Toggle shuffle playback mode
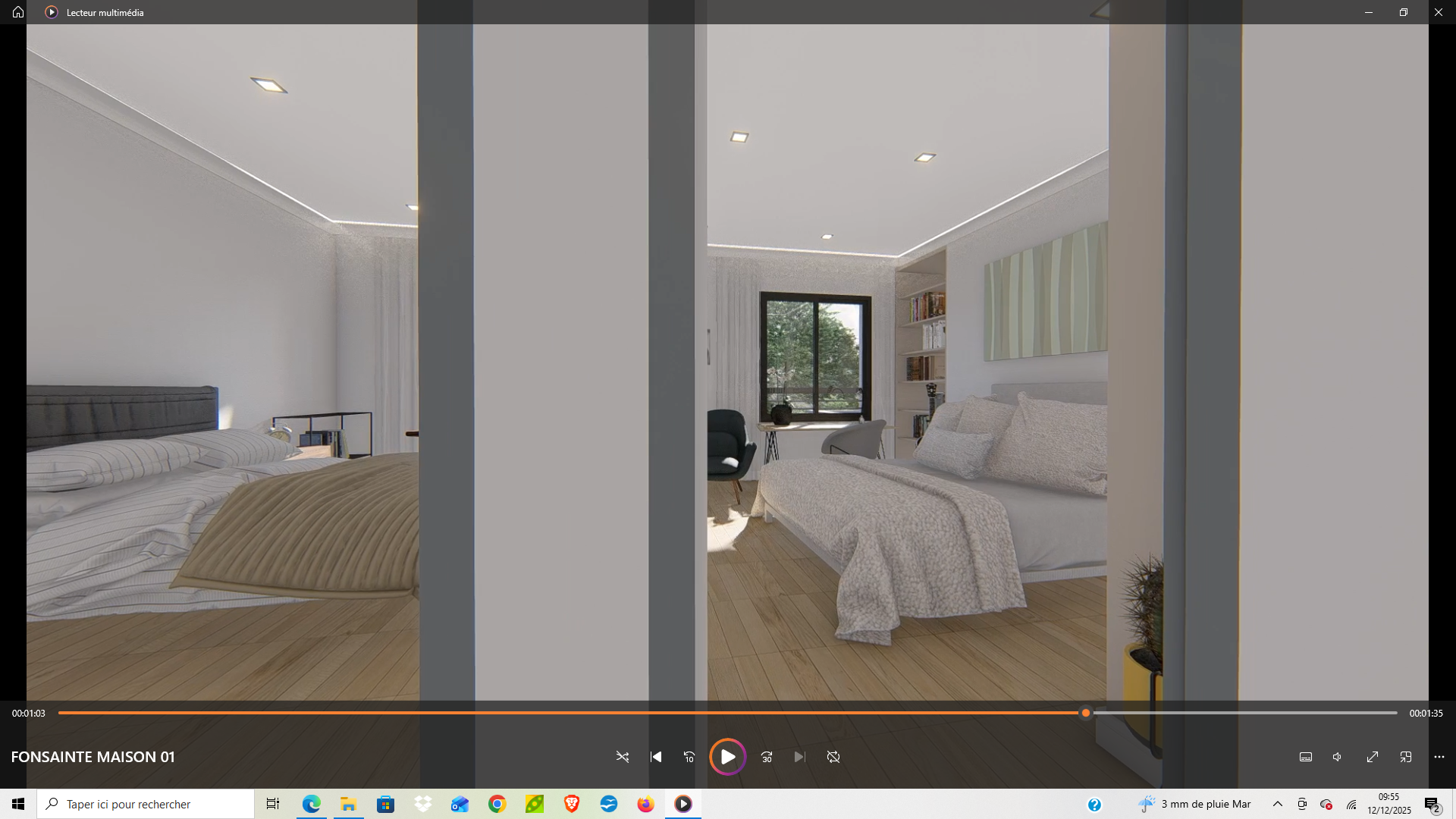Viewport: 1456px width, 819px height. 623,757
